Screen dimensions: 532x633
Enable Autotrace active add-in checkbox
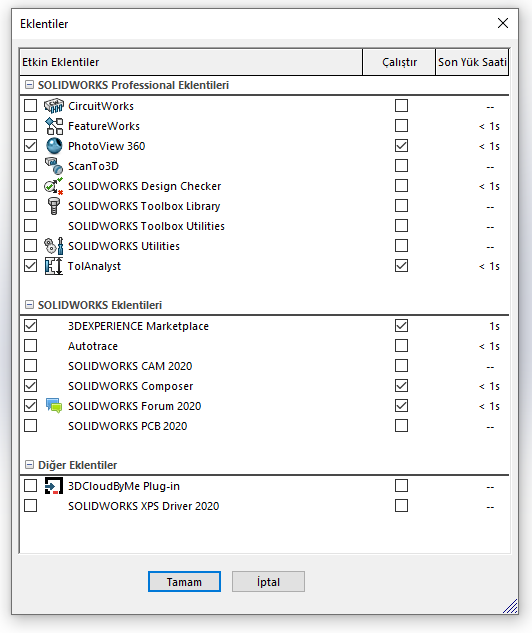31,346
